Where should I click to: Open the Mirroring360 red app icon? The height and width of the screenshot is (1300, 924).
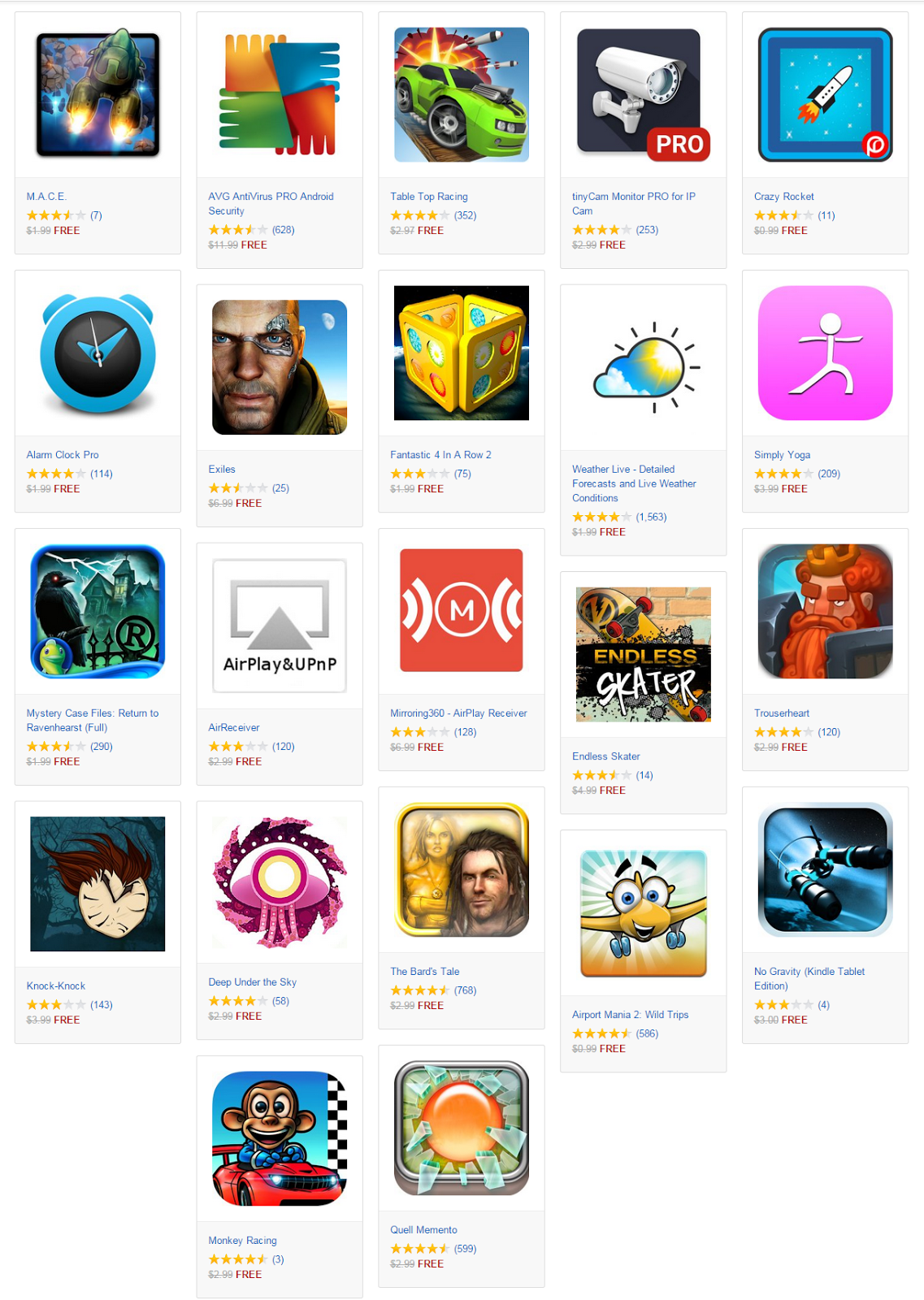coord(461,610)
